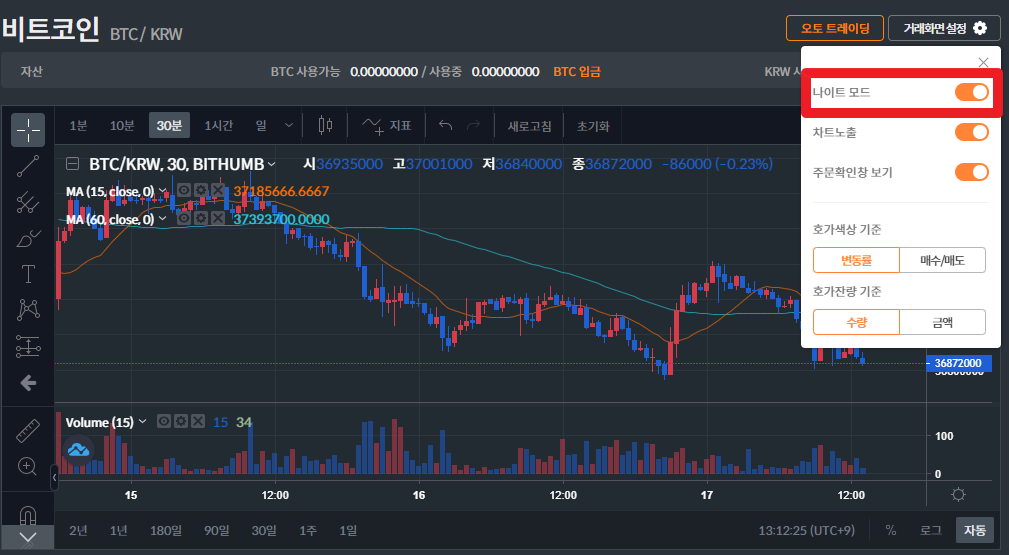Select 매수/매도 for order book color basis
Image resolution: width=1009 pixels, height=555 pixels.
click(942, 260)
